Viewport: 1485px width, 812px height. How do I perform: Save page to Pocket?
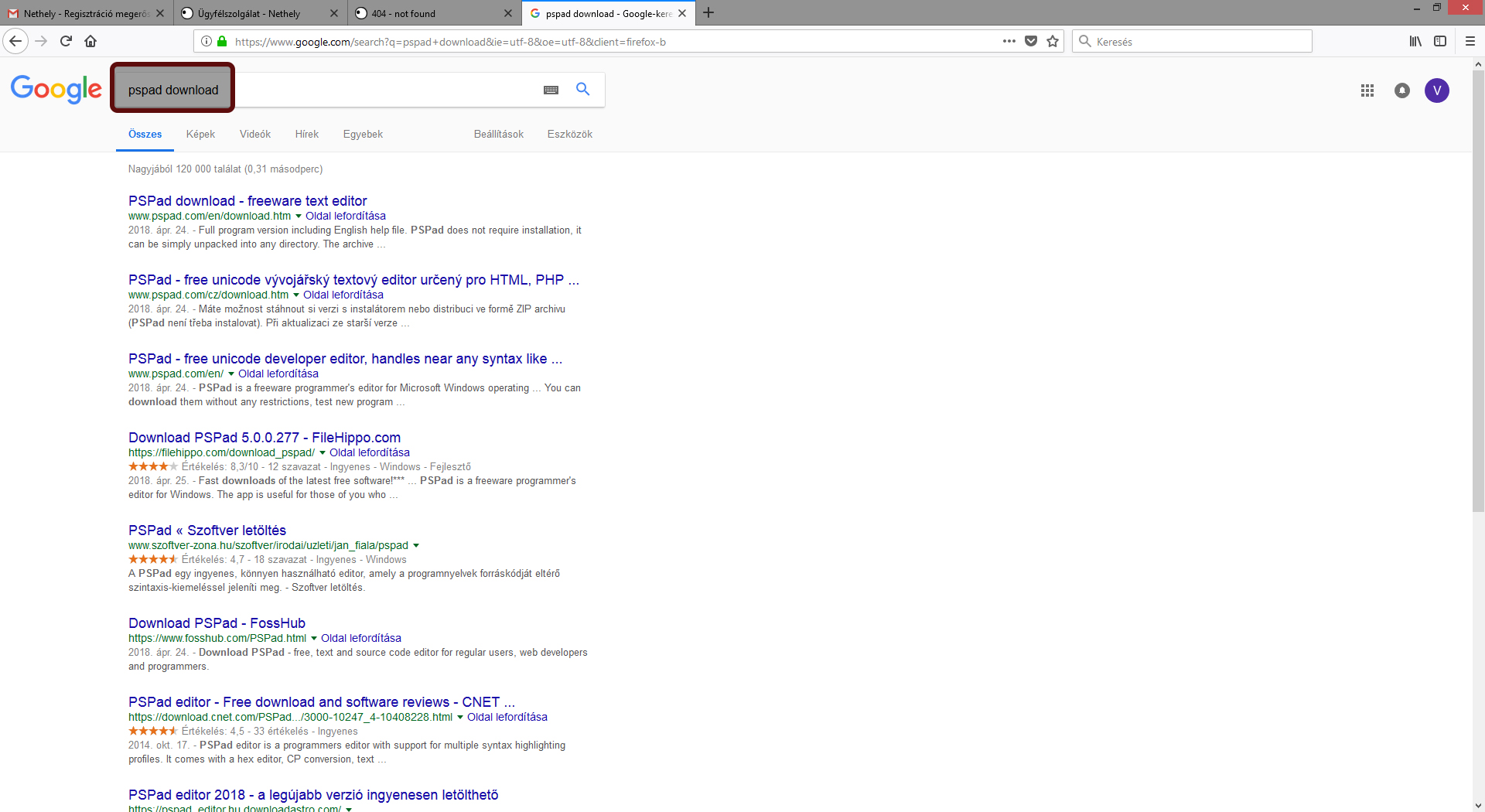pyautogui.click(x=1030, y=42)
